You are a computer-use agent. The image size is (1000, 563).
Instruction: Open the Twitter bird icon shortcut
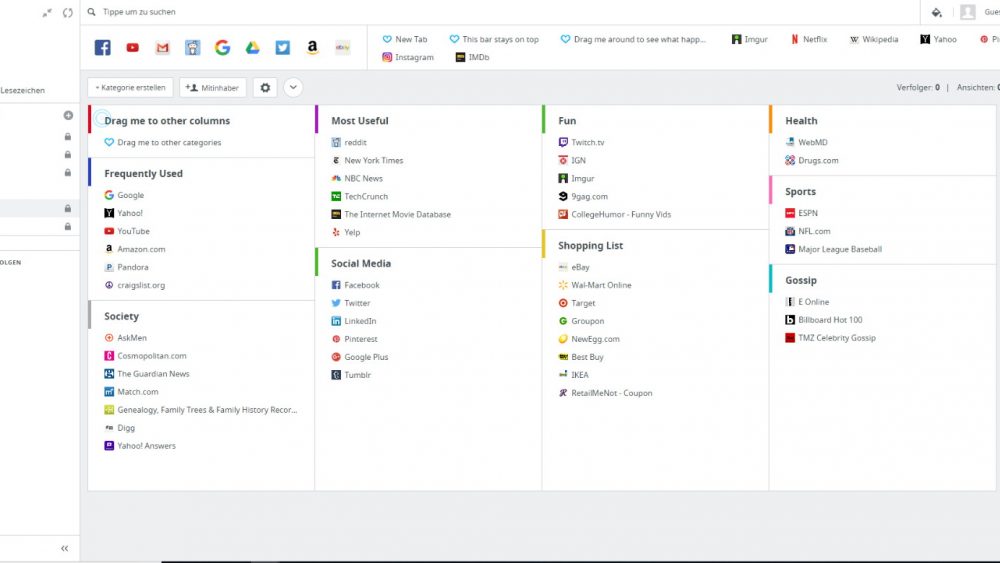coord(283,48)
